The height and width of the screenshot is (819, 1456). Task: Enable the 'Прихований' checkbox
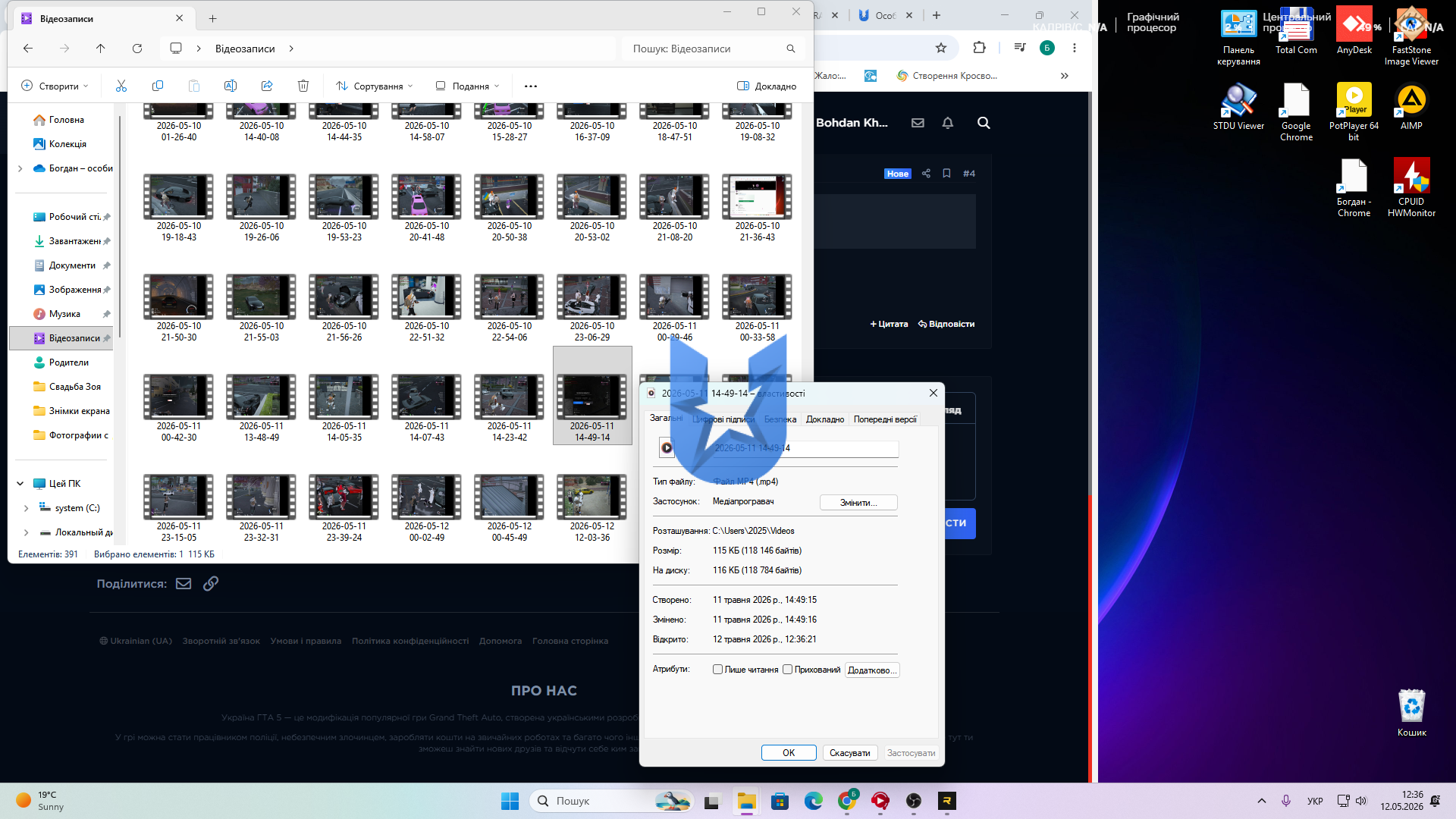(x=787, y=670)
